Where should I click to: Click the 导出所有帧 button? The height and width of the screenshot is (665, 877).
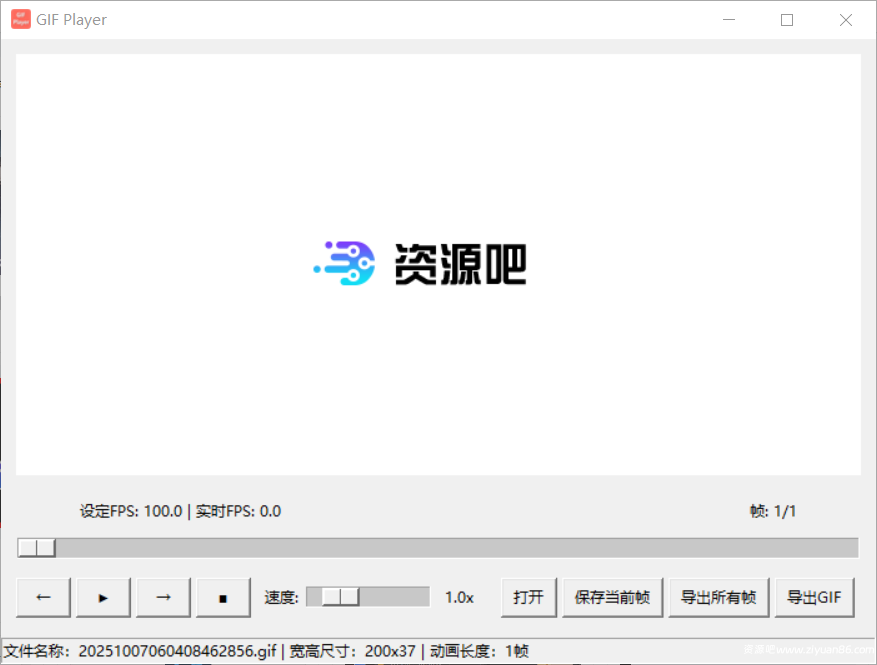point(718,597)
